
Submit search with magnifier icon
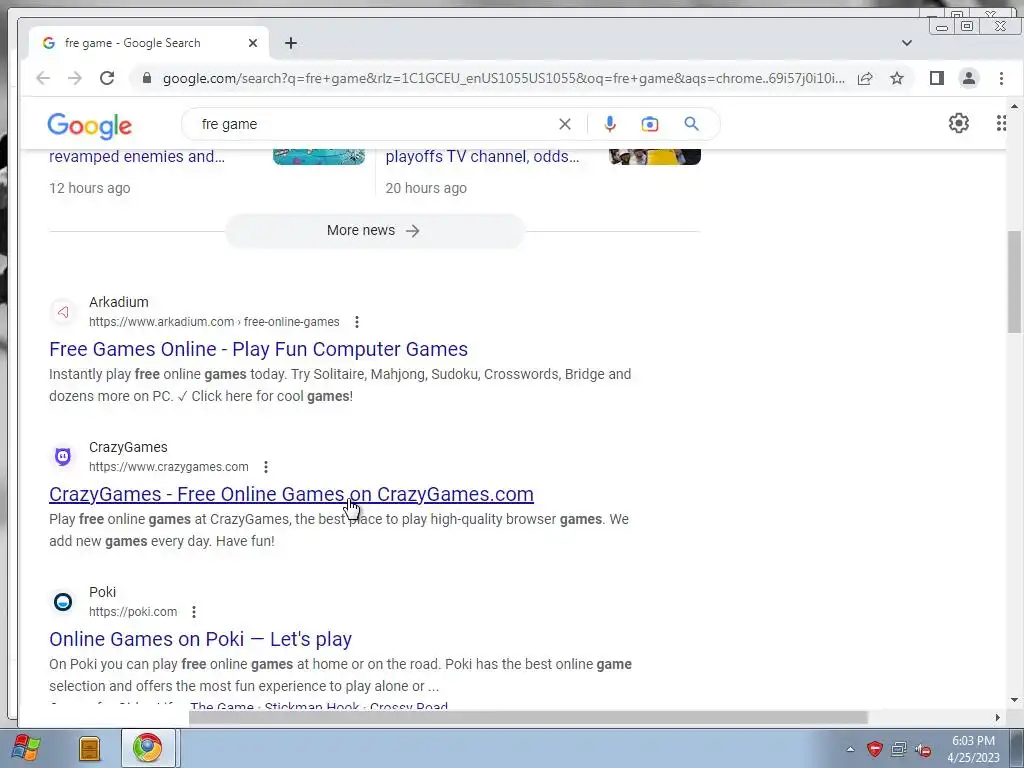(x=692, y=124)
